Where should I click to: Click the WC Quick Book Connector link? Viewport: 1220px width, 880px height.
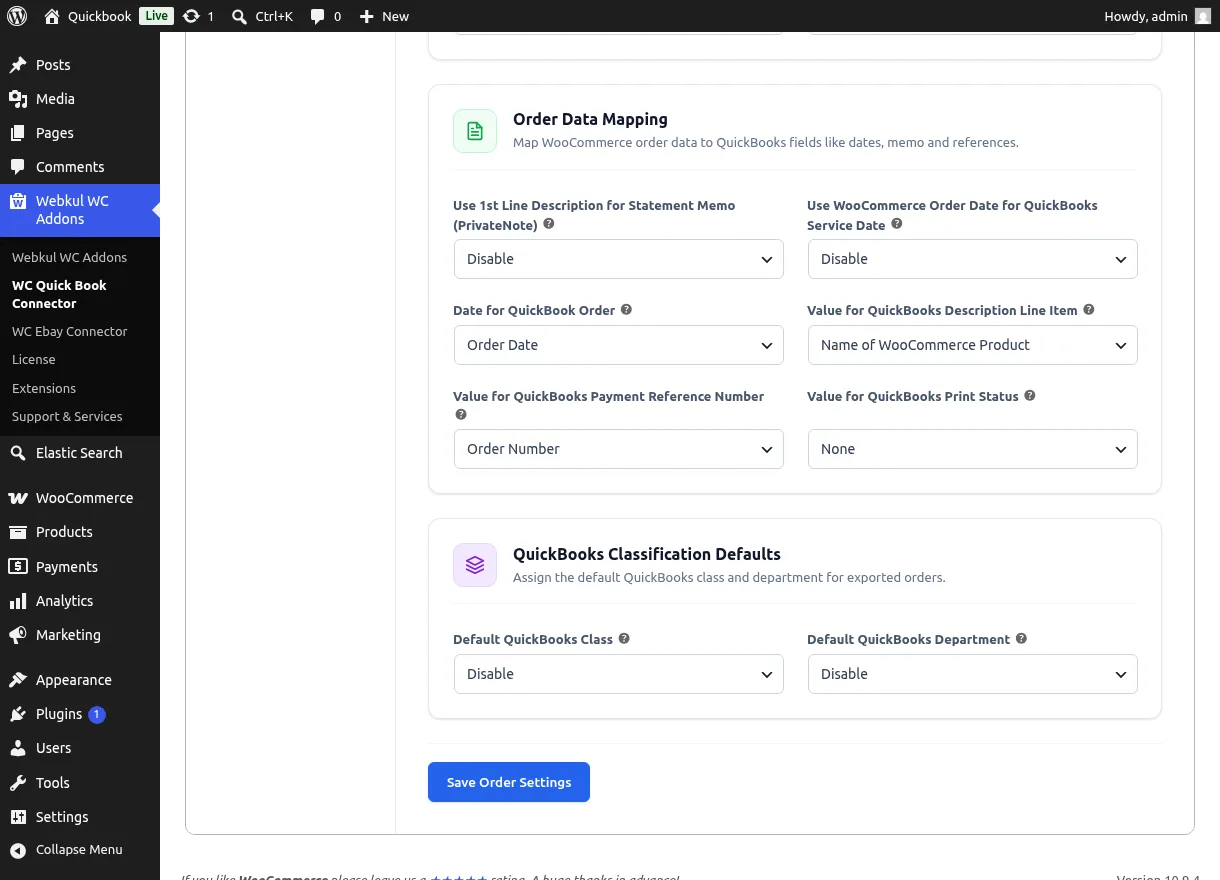pyautogui.click(x=59, y=294)
